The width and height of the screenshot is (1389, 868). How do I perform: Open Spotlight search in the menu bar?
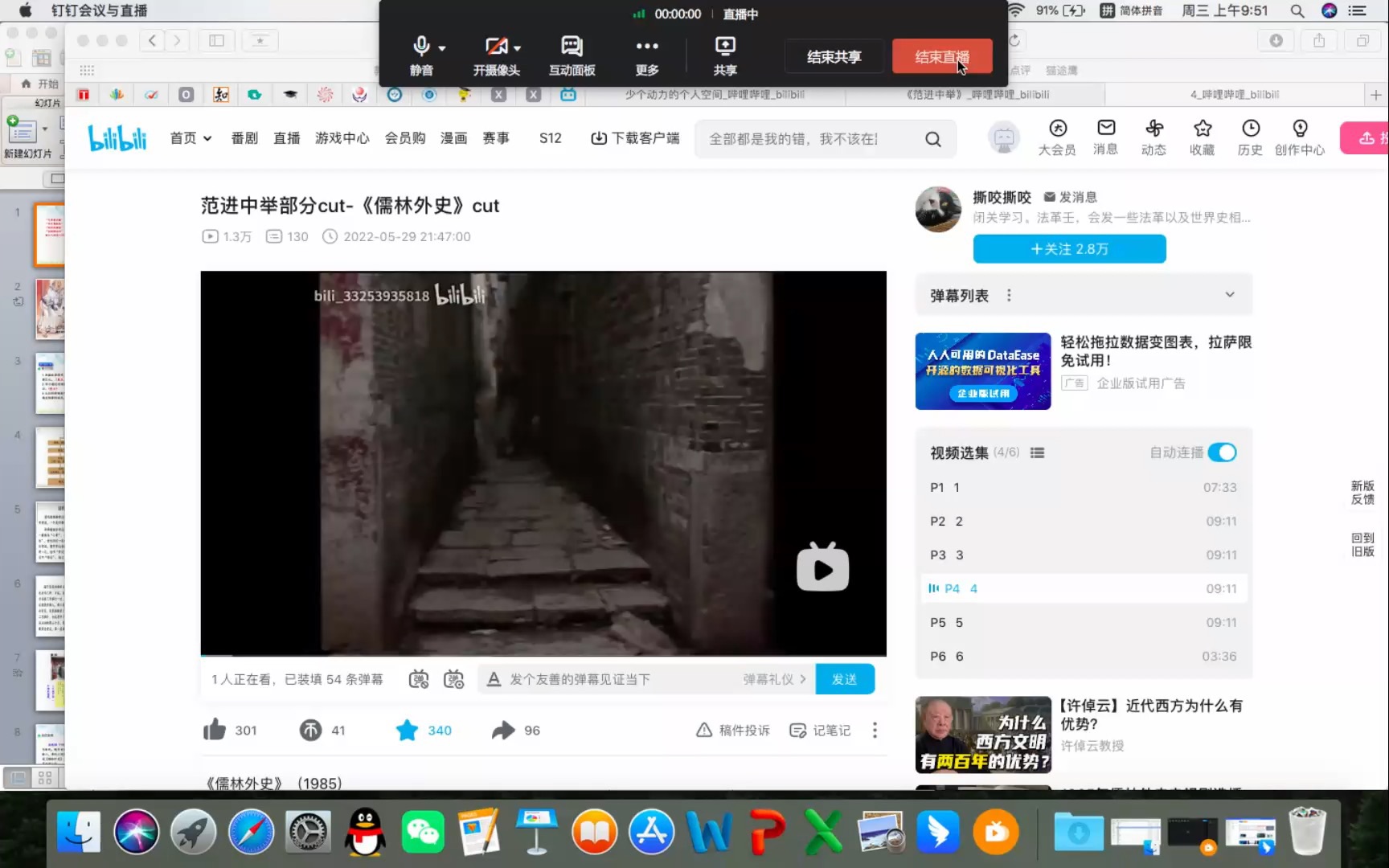click(x=1297, y=10)
